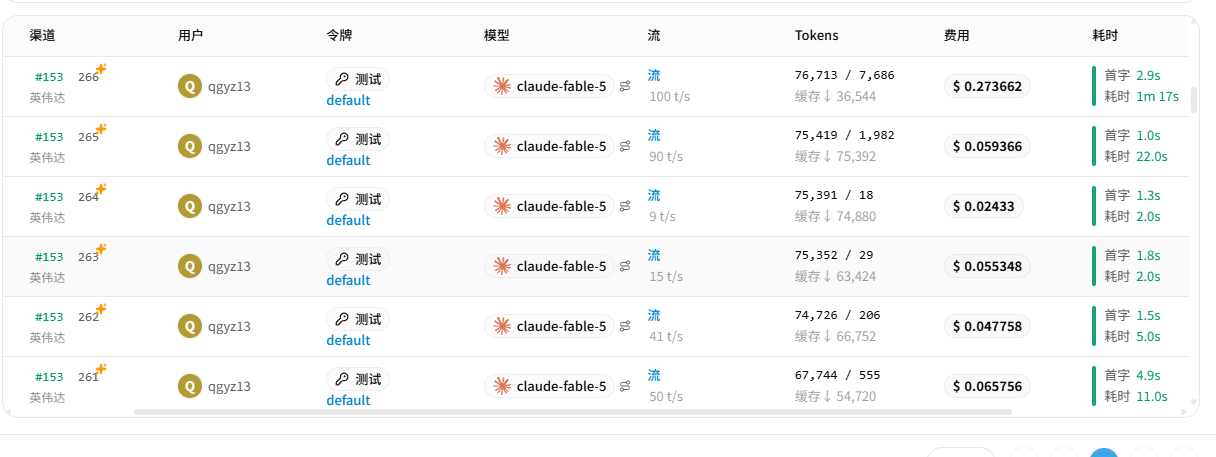This screenshot has width=1216, height=457.
Task: Click the 模型 column header
Action: click(497, 35)
